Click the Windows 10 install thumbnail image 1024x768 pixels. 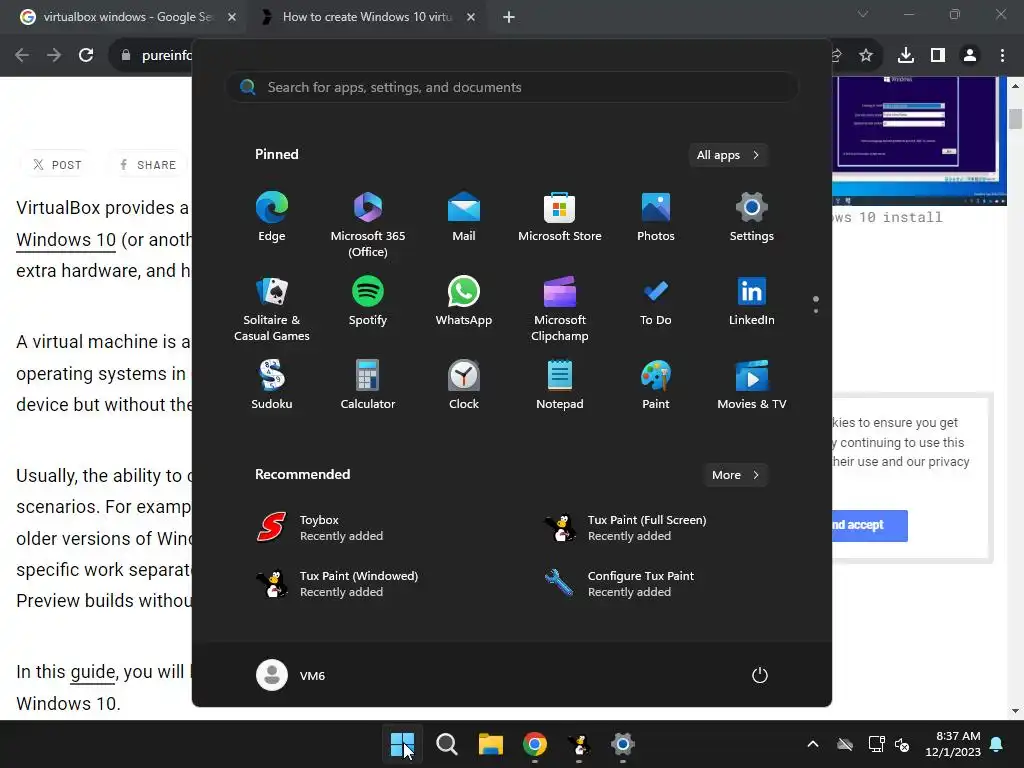coord(919,140)
